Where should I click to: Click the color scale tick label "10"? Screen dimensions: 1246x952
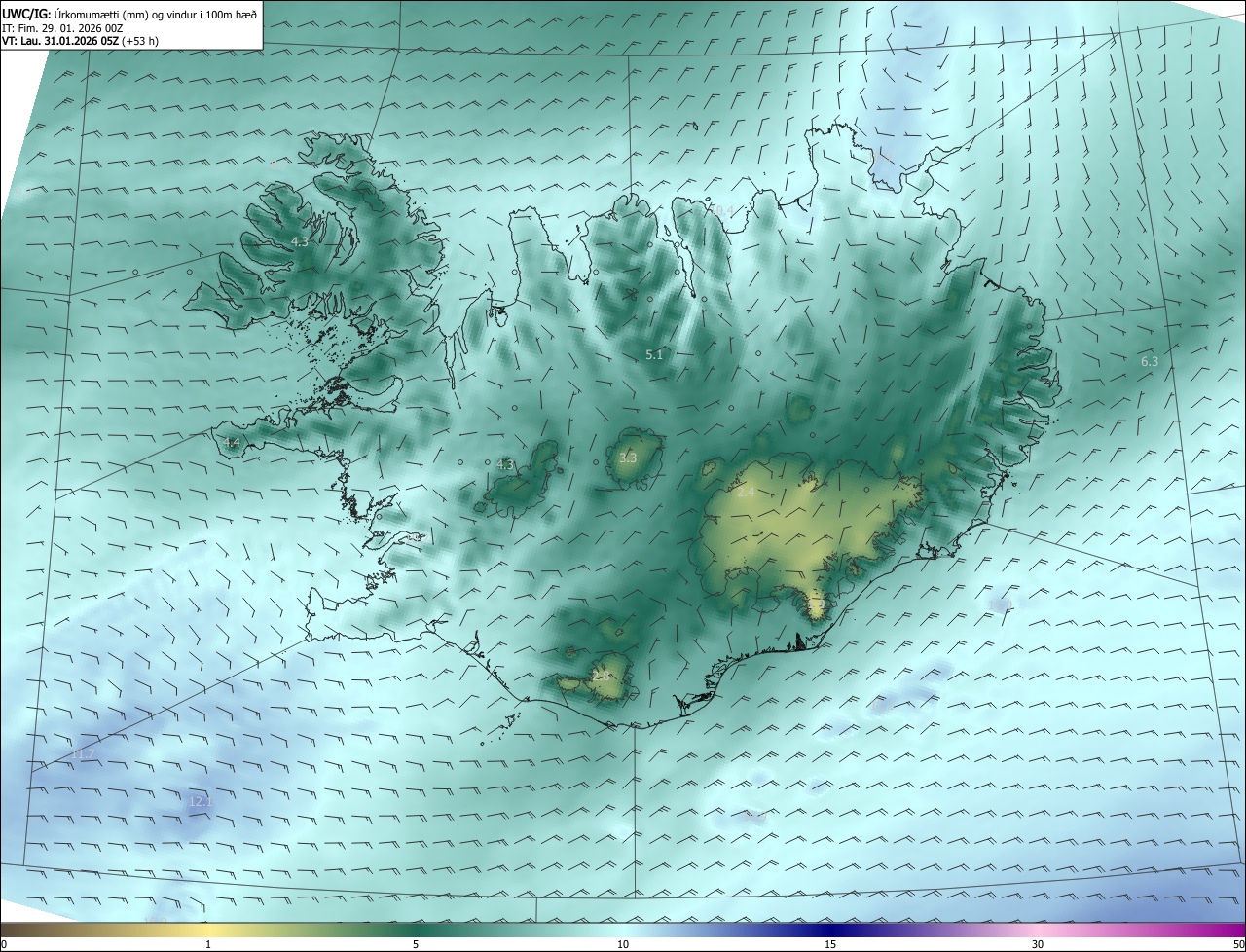[623, 944]
